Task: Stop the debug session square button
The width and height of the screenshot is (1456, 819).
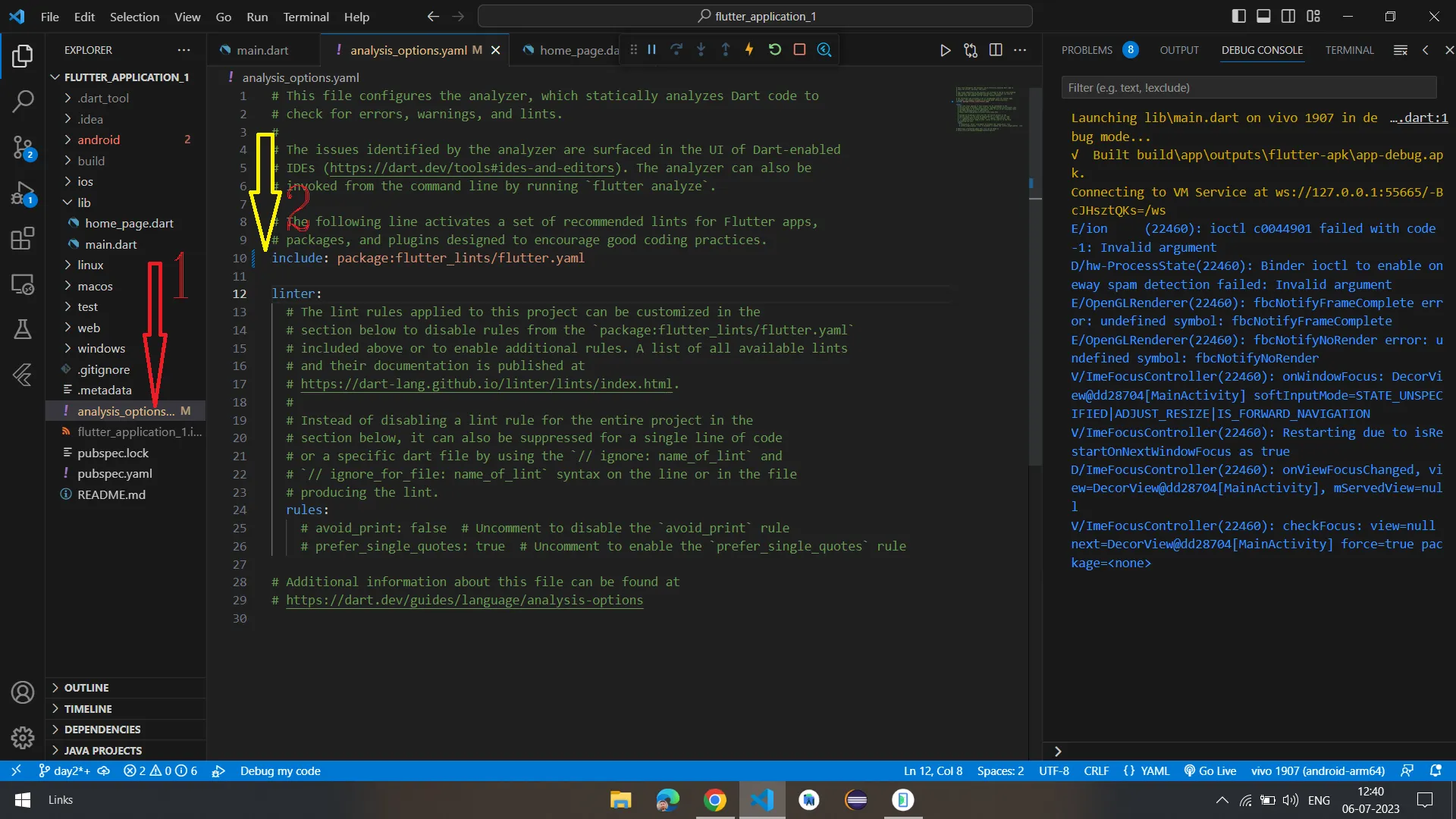Action: pyautogui.click(x=799, y=50)
